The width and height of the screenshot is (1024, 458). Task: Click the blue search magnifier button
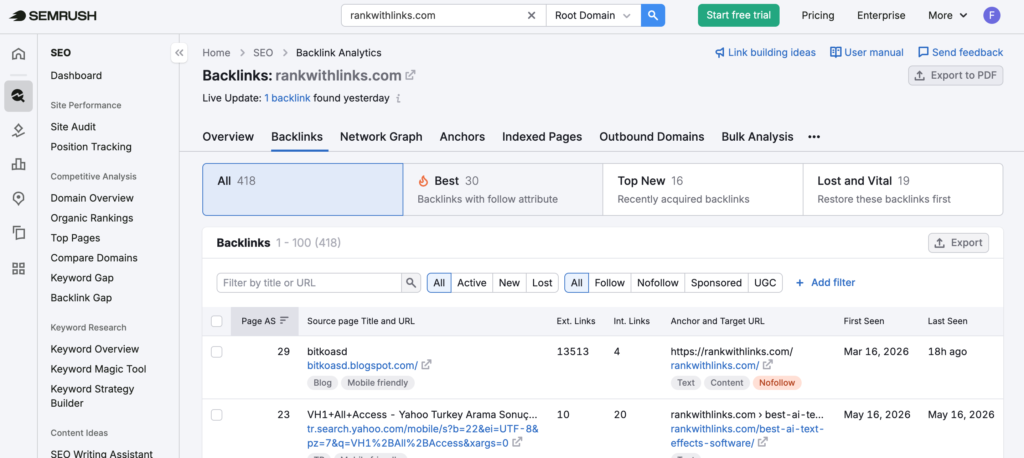(x=652, y=15)
